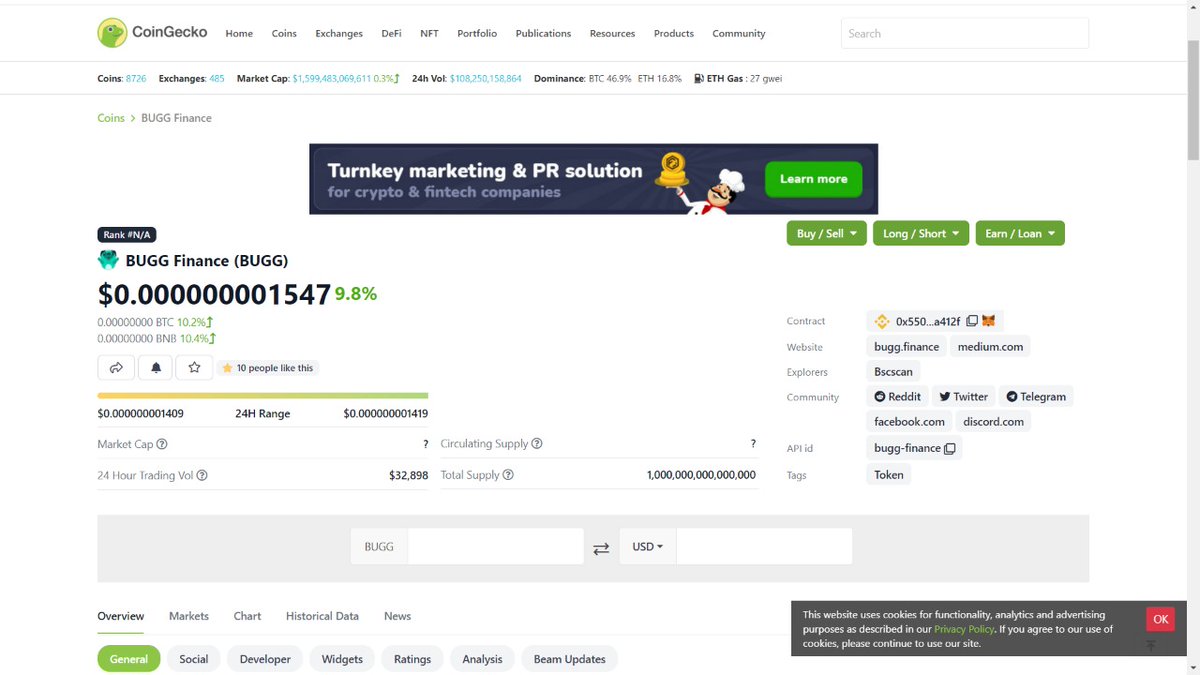This screenshot has height=675, width=1200.
Task: Open the Reddit community link
Action: click(898, 397)
